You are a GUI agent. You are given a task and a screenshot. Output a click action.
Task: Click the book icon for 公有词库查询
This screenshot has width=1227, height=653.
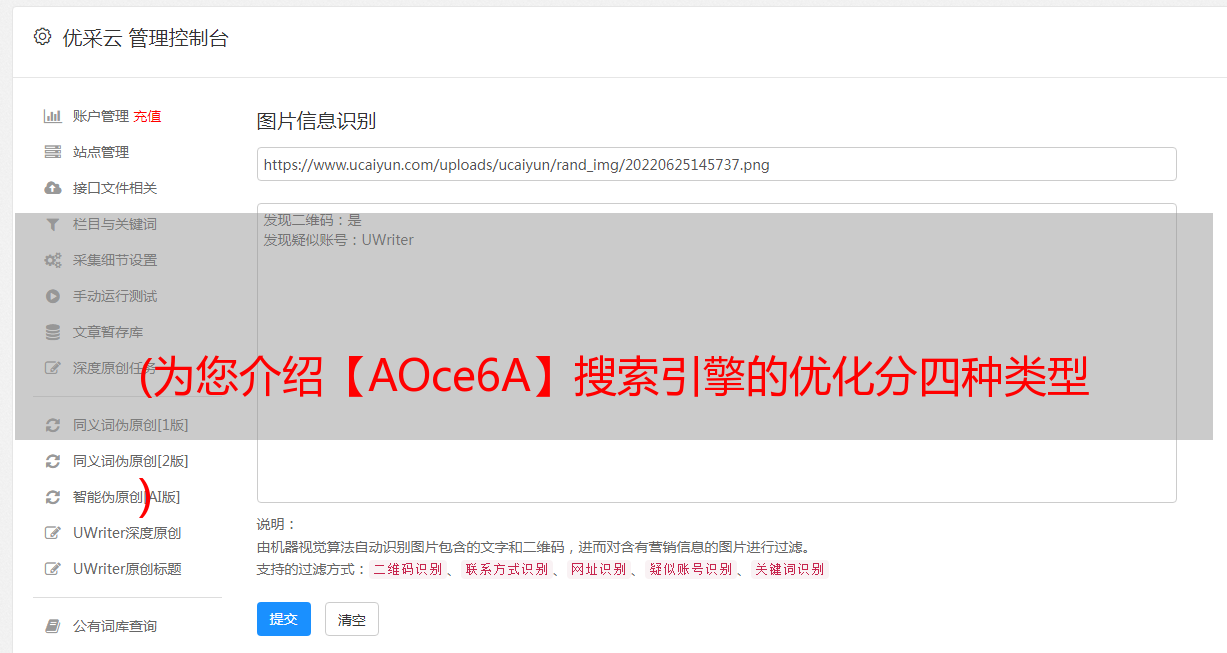53,626
